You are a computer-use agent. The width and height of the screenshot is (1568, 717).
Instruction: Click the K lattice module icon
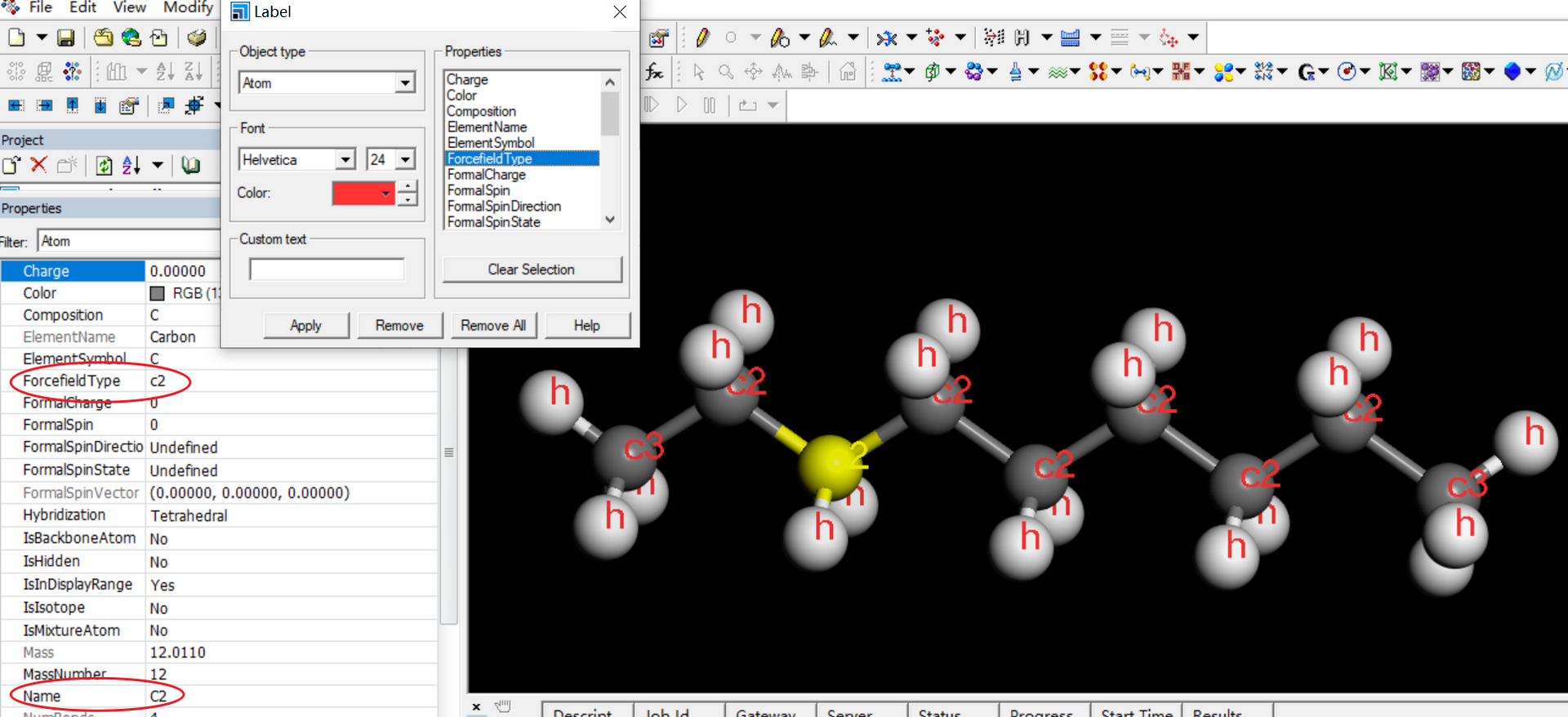1388,72
